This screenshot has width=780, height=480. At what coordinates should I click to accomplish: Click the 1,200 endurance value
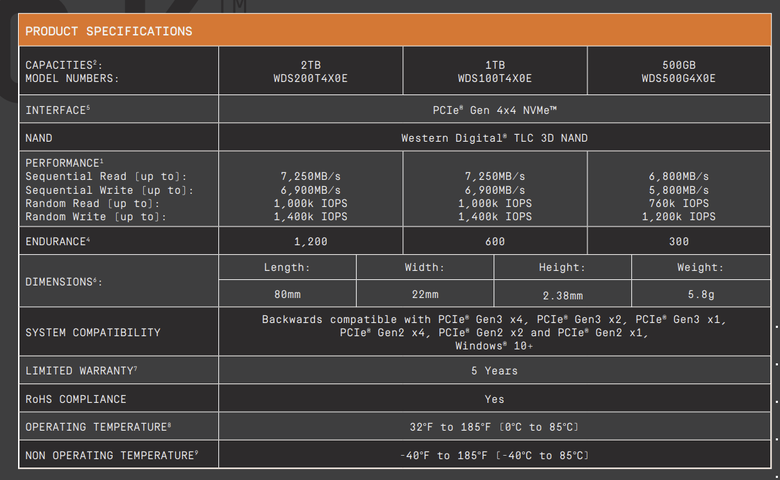click(310, 242)
